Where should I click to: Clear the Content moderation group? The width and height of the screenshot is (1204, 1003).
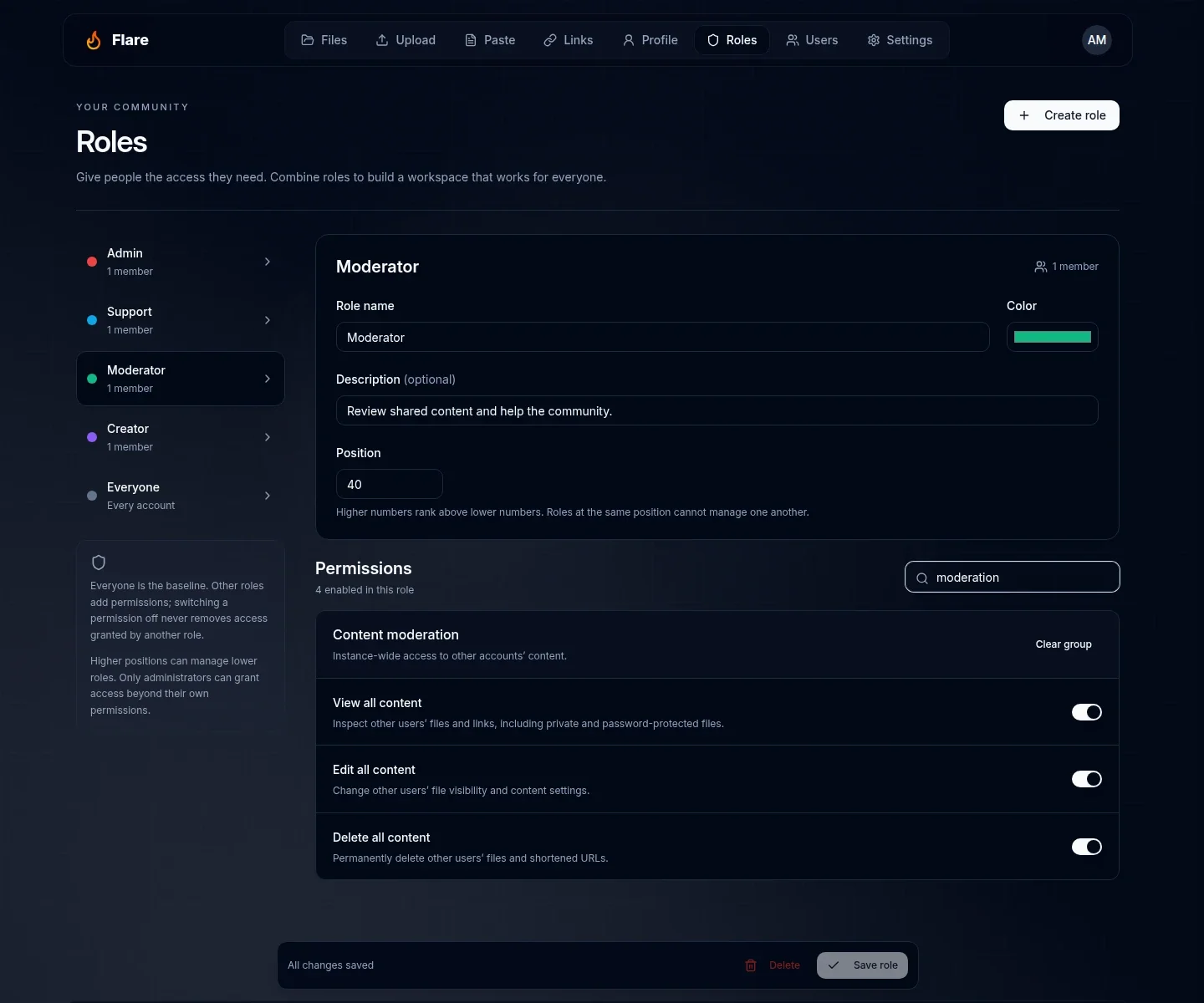(x=1064, y=644)
